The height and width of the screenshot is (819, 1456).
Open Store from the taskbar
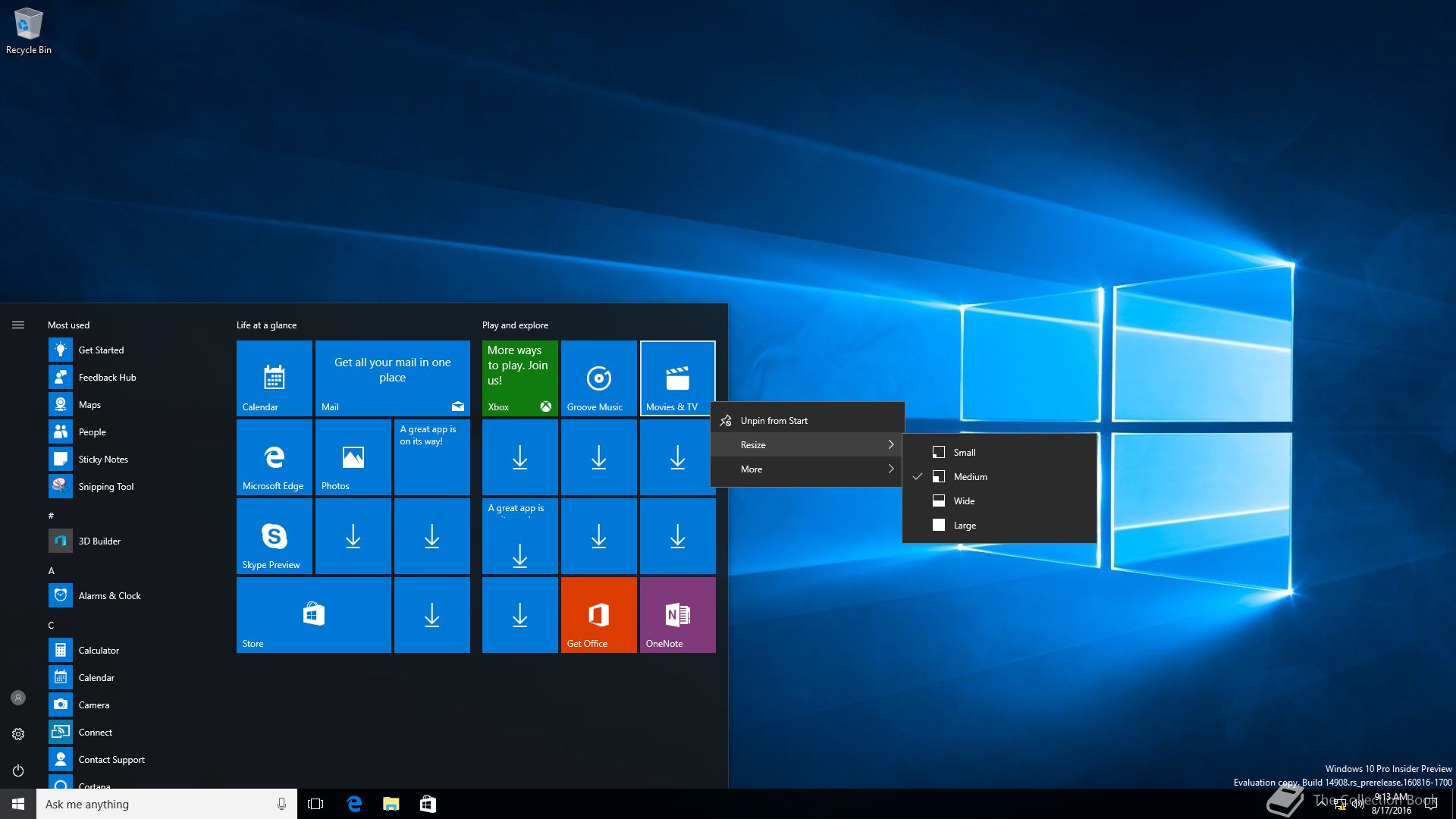point(428,804)
